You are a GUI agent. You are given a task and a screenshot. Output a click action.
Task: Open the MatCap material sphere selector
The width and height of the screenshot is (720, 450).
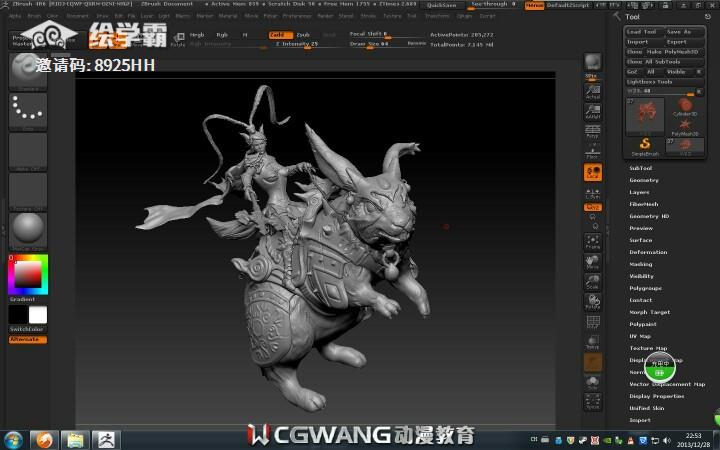point(28,231)
